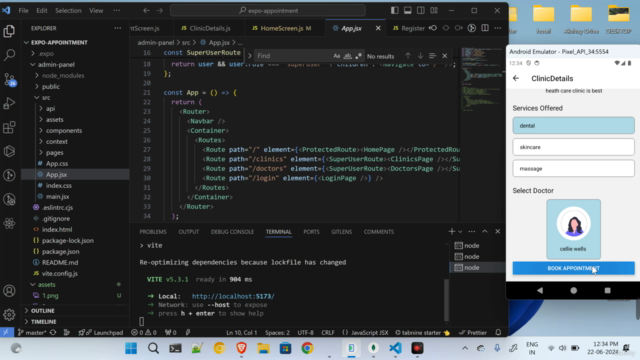Toggle secondary side bar layout icon
The image size is (640, 360).
point(420,11)
